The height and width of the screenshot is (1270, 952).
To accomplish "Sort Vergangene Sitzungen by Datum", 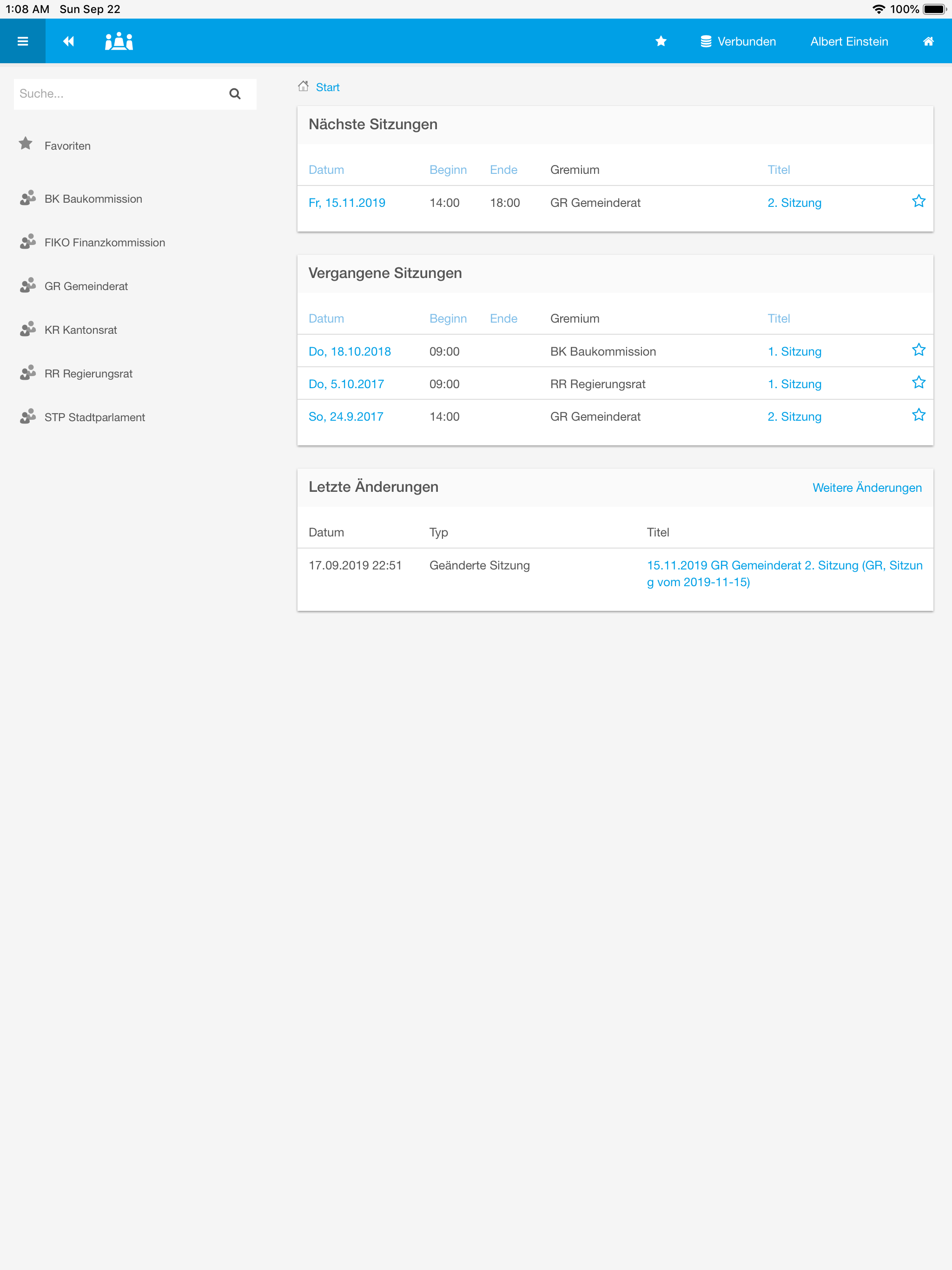I will [326, 318].
